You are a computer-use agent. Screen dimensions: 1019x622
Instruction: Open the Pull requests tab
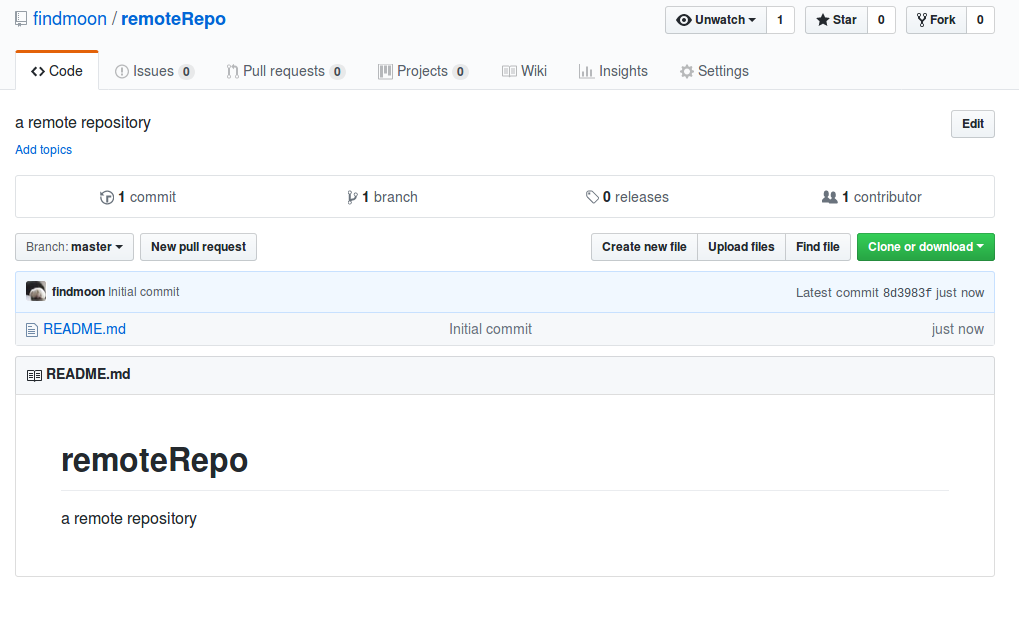pyautogui.click(x=285, y=71)
